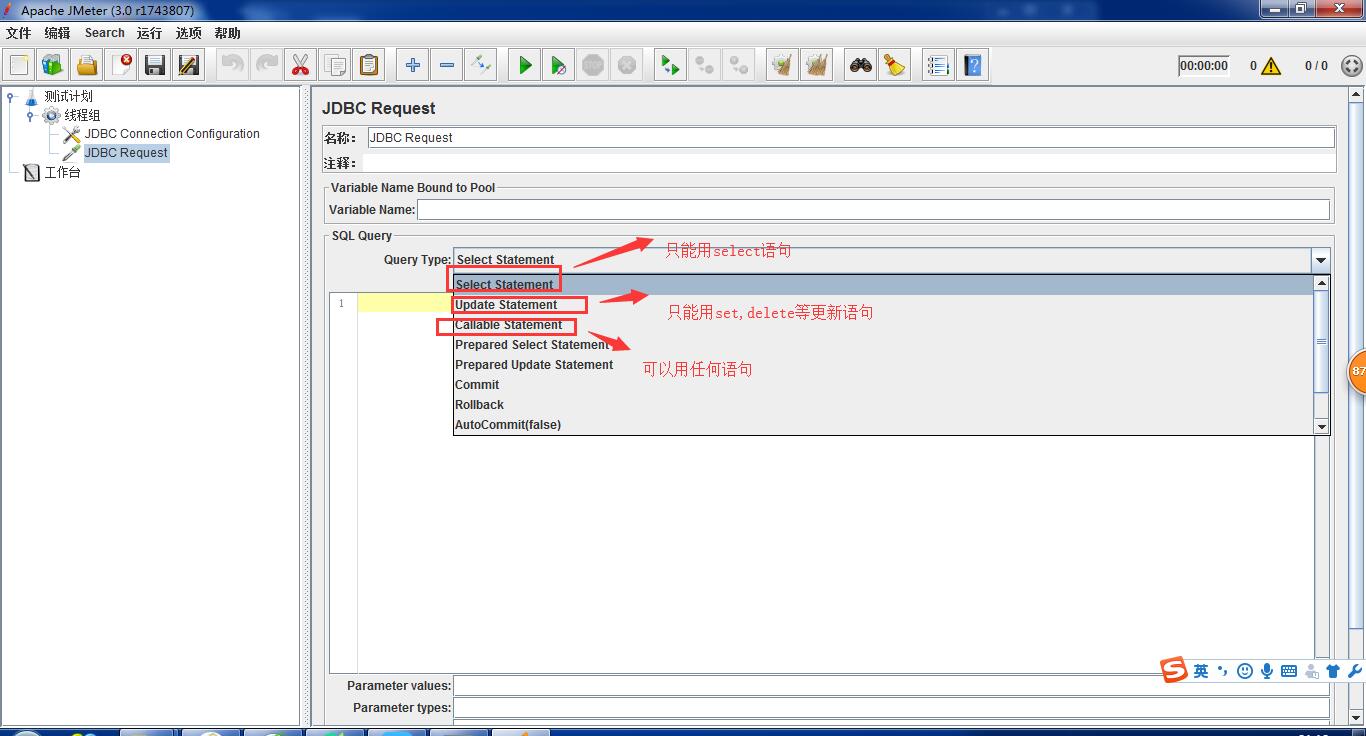Expand all nodes with plus icon
1366x736 pixels.
click(413, 65)
